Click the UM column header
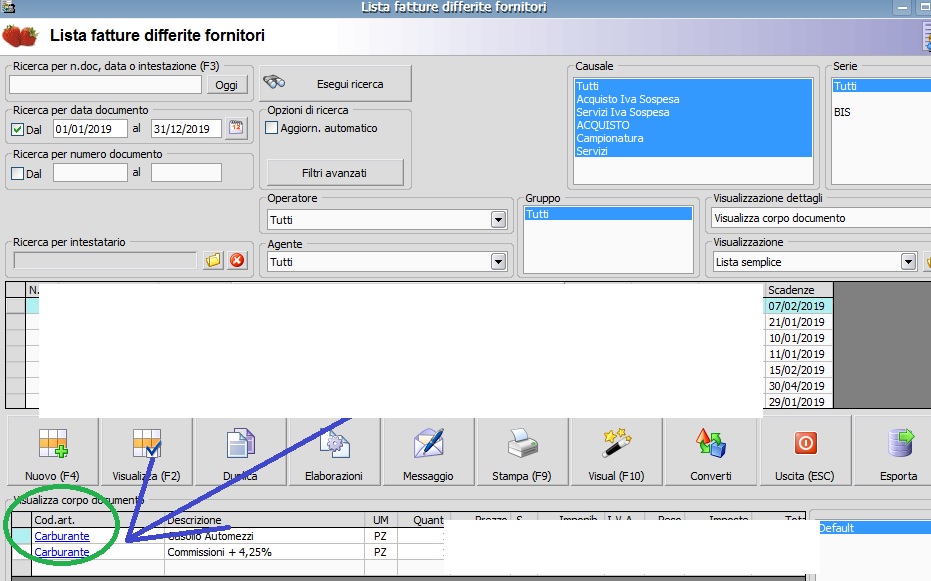The width and height of the screenshot is (931, 581). click(x=381, y=520)
